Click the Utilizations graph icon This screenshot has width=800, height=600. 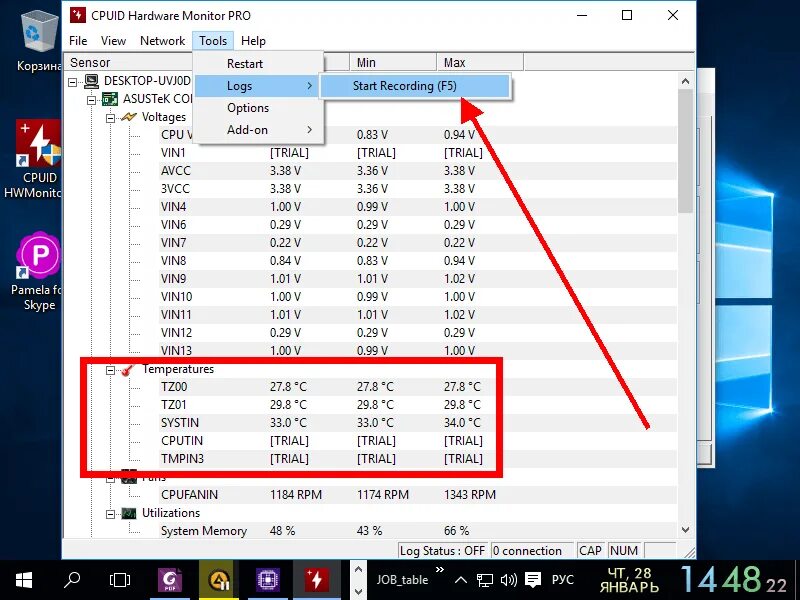tap(129, 513)
